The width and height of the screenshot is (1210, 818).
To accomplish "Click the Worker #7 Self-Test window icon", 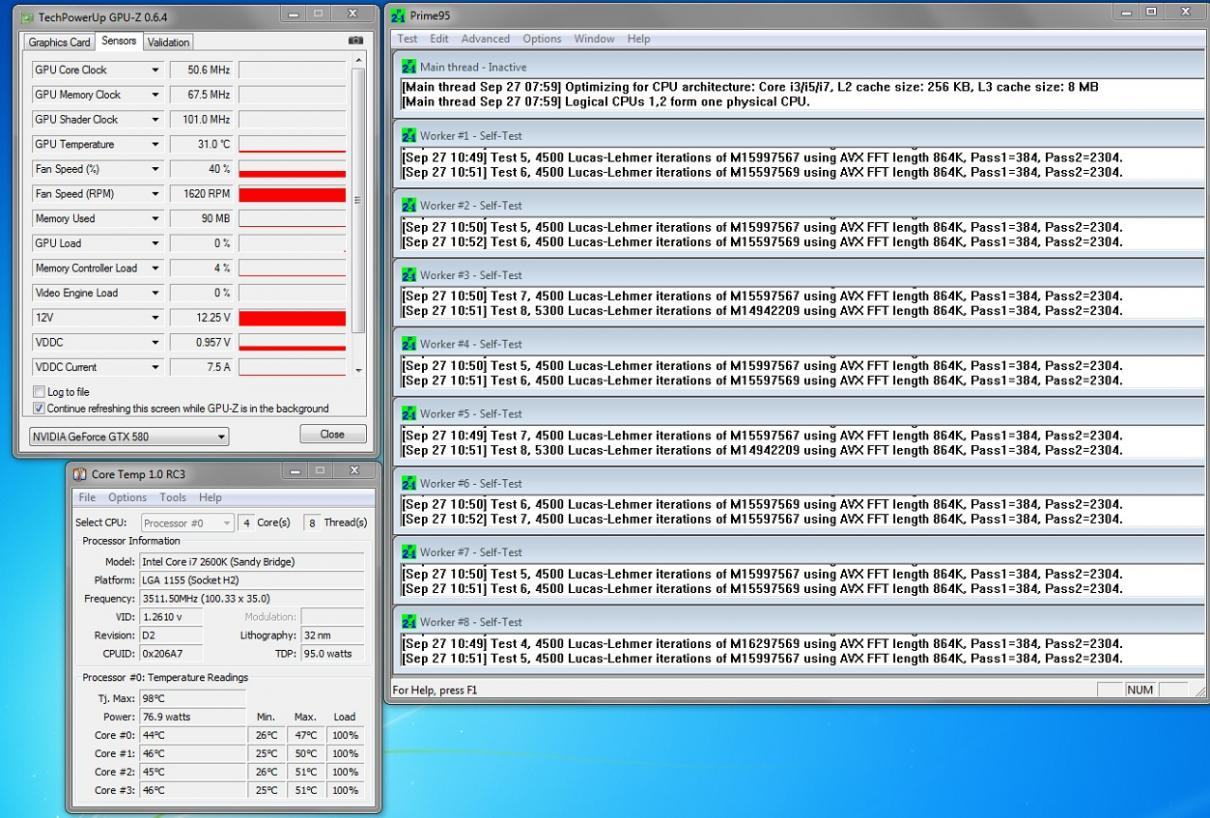I will [x=409, y=553].
